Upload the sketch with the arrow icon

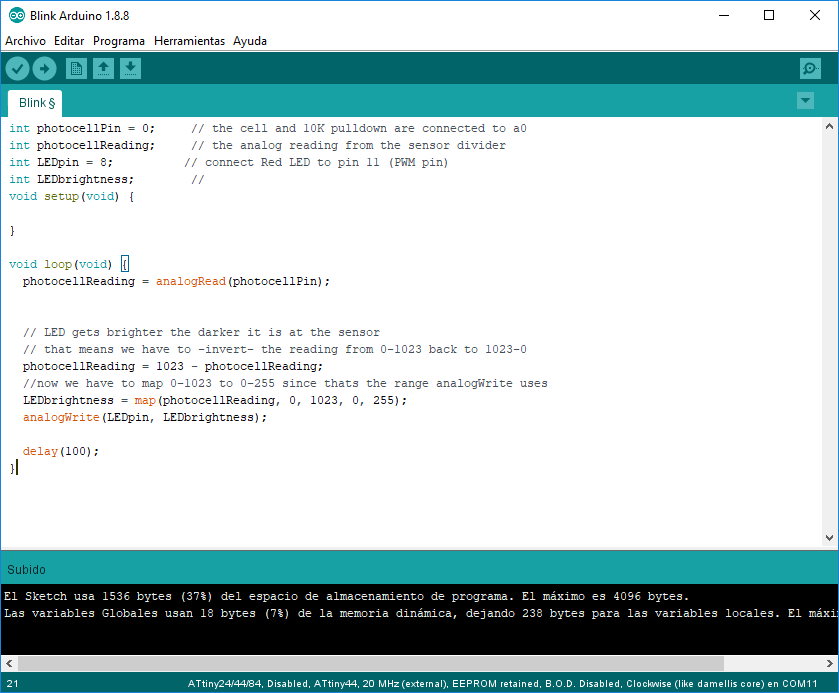(x=44, y=68)
